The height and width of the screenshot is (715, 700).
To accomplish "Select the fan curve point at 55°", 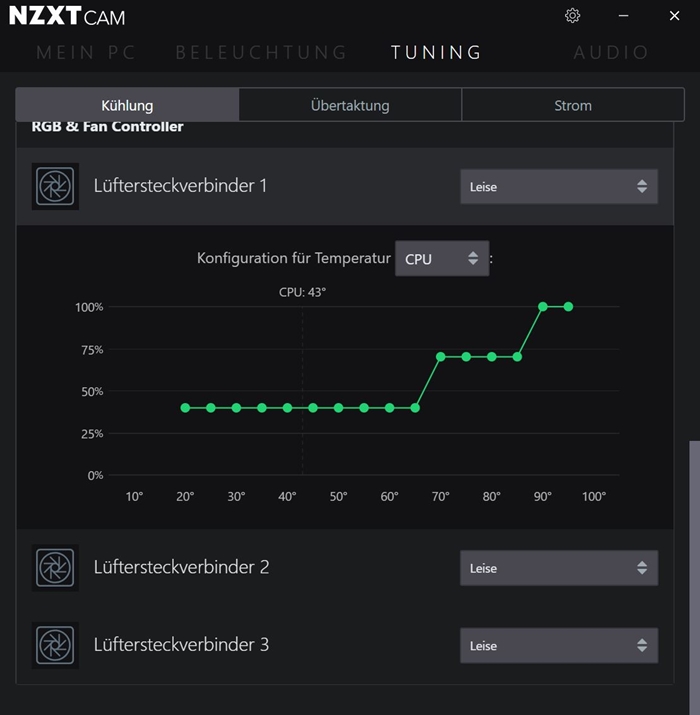I will click(x=364, y=408).
